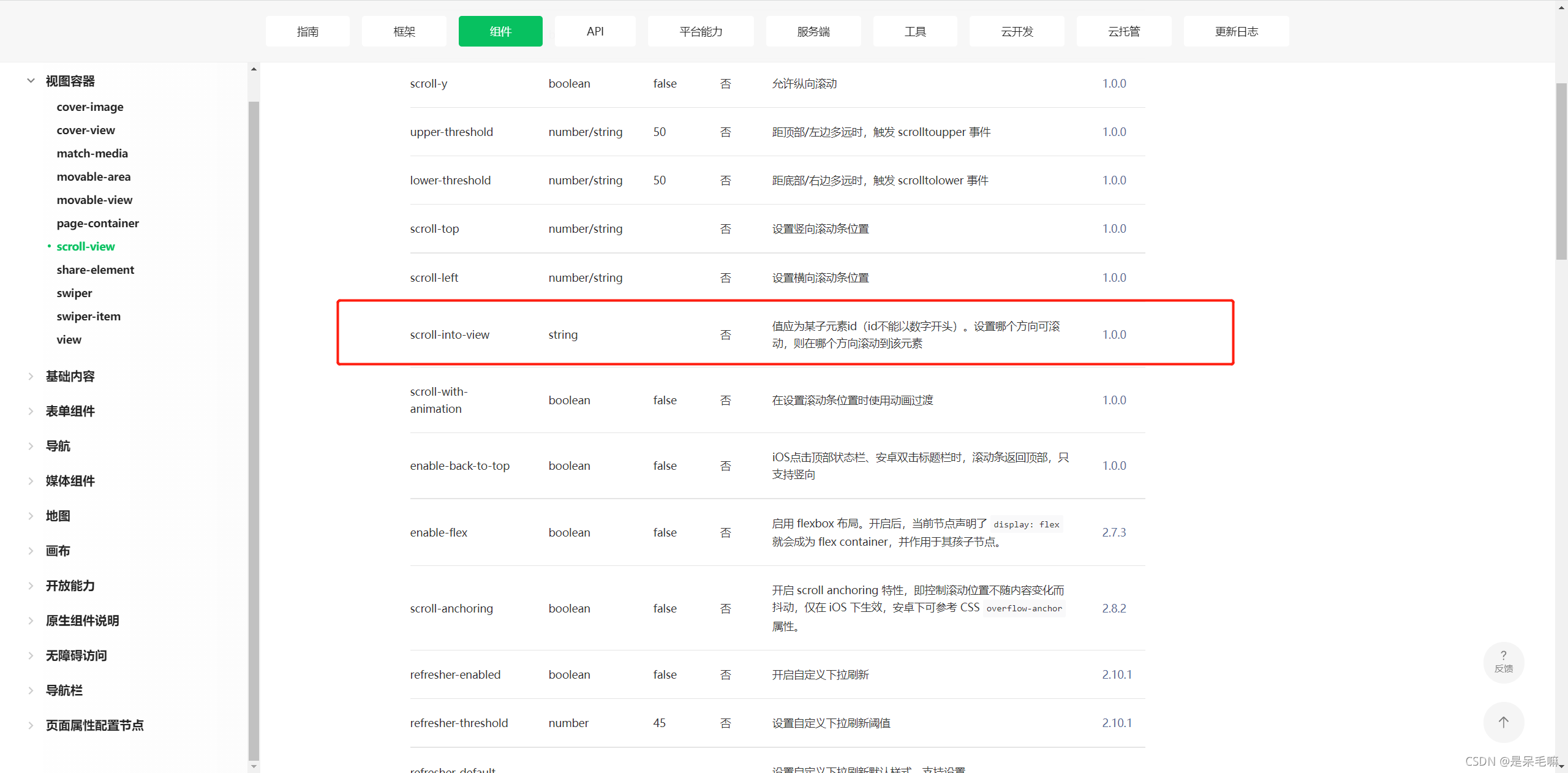Open match-media in the sidebar
Screen dimensions: 1568x773
coord(92,153)
